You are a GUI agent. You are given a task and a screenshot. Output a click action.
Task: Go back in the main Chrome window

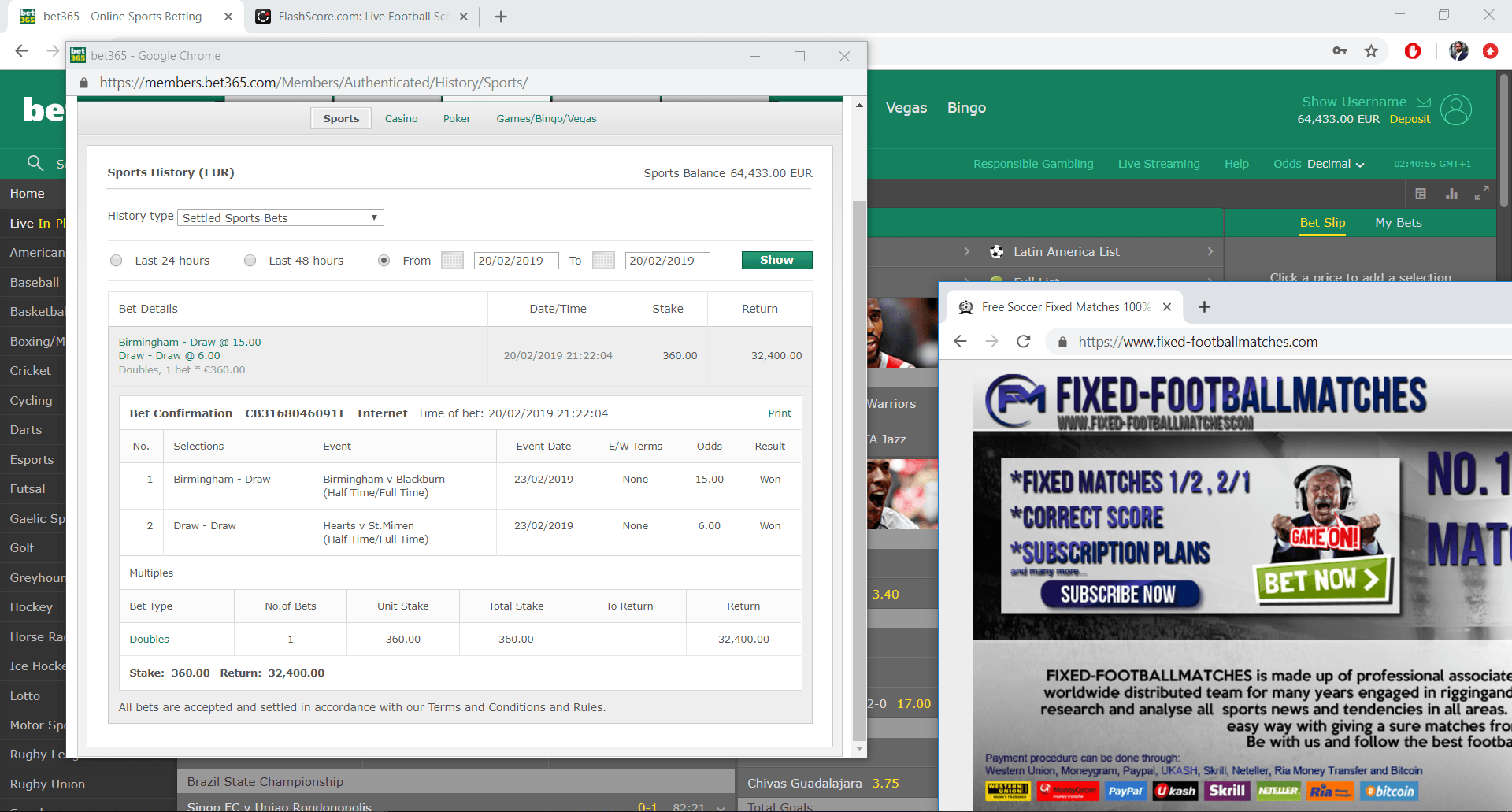tap(21, 51)
